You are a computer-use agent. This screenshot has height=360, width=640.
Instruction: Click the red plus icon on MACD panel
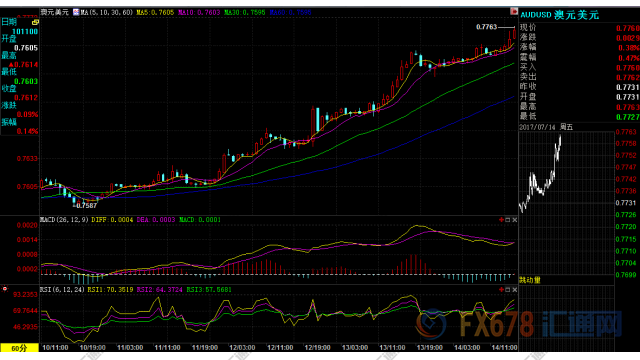[x=501, y=220]
